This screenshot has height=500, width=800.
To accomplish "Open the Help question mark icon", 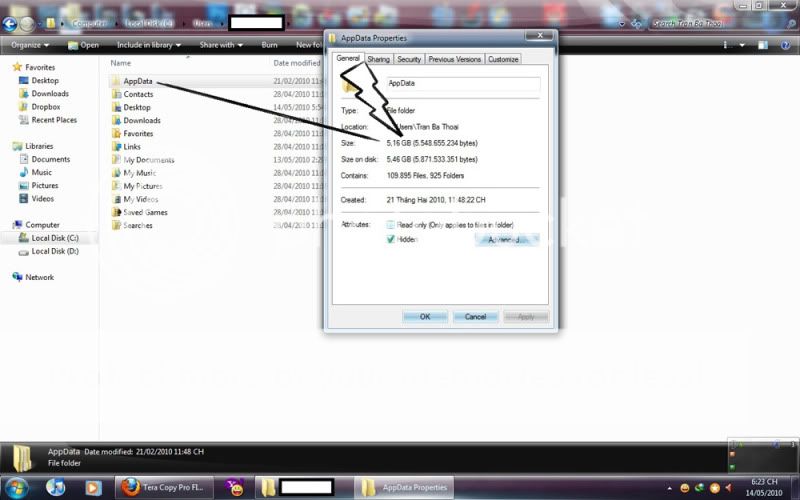I will point(786,45).
